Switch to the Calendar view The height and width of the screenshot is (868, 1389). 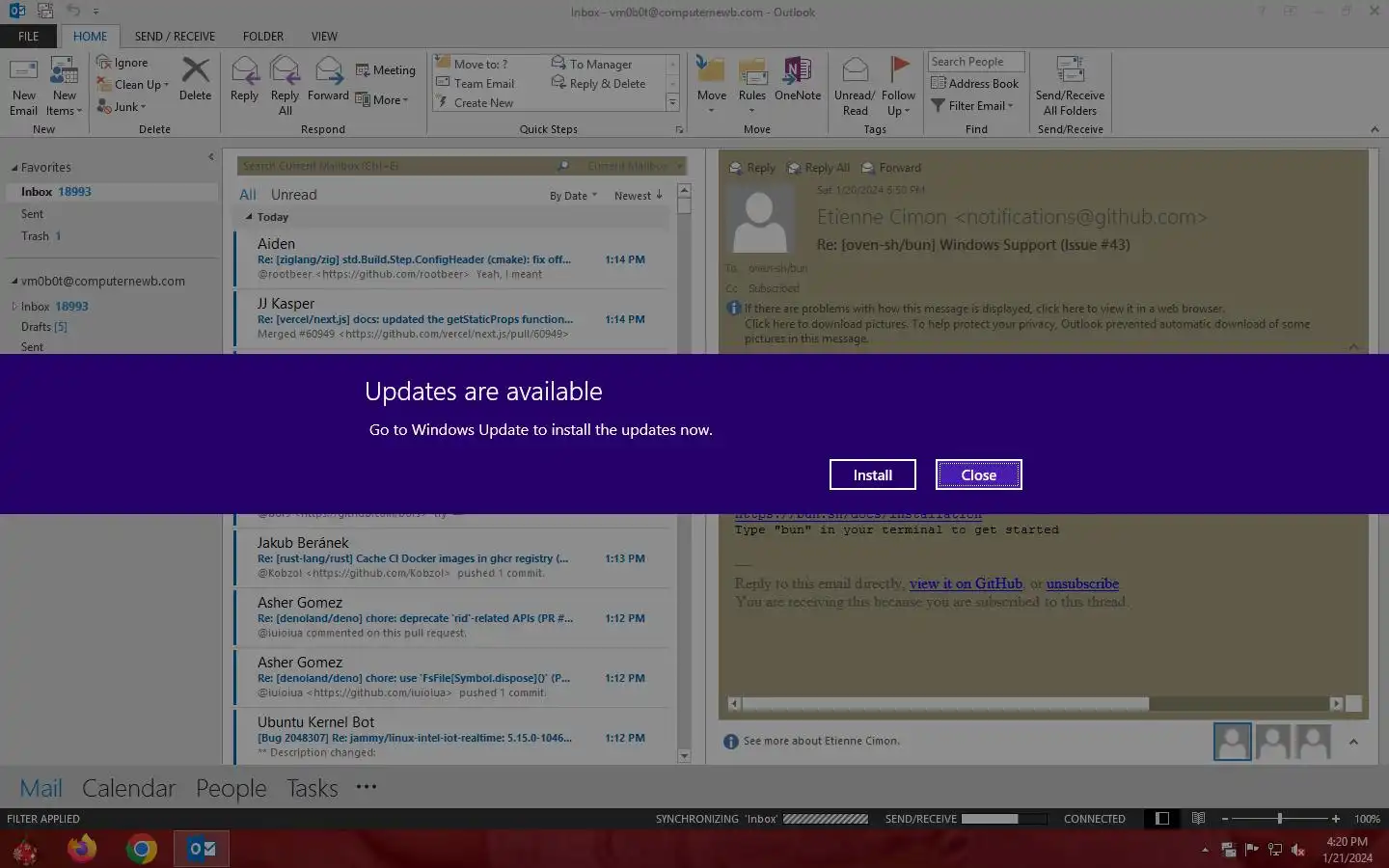tap(128, 788)
